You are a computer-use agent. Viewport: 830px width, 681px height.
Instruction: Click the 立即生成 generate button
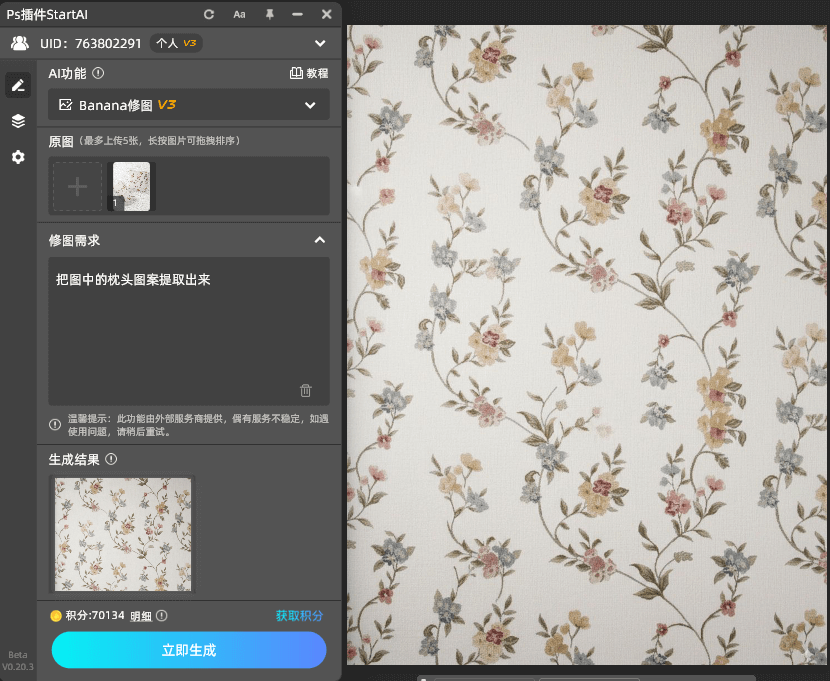point(188,650)
